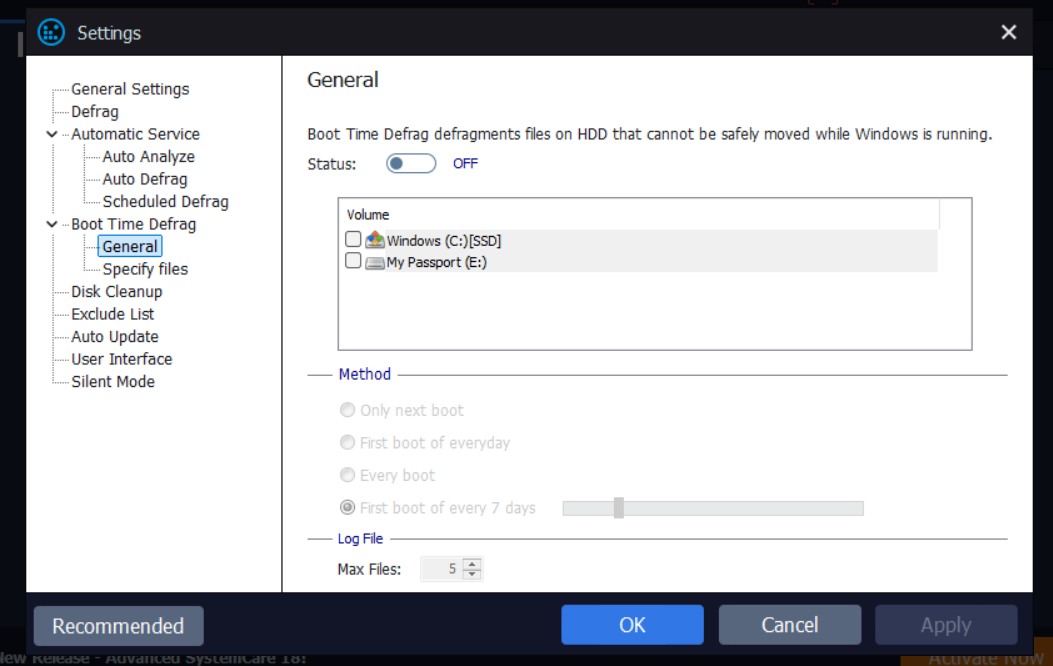Click the boot interval days slider handle
The image size is (1053, 666).
coord(619,508)
